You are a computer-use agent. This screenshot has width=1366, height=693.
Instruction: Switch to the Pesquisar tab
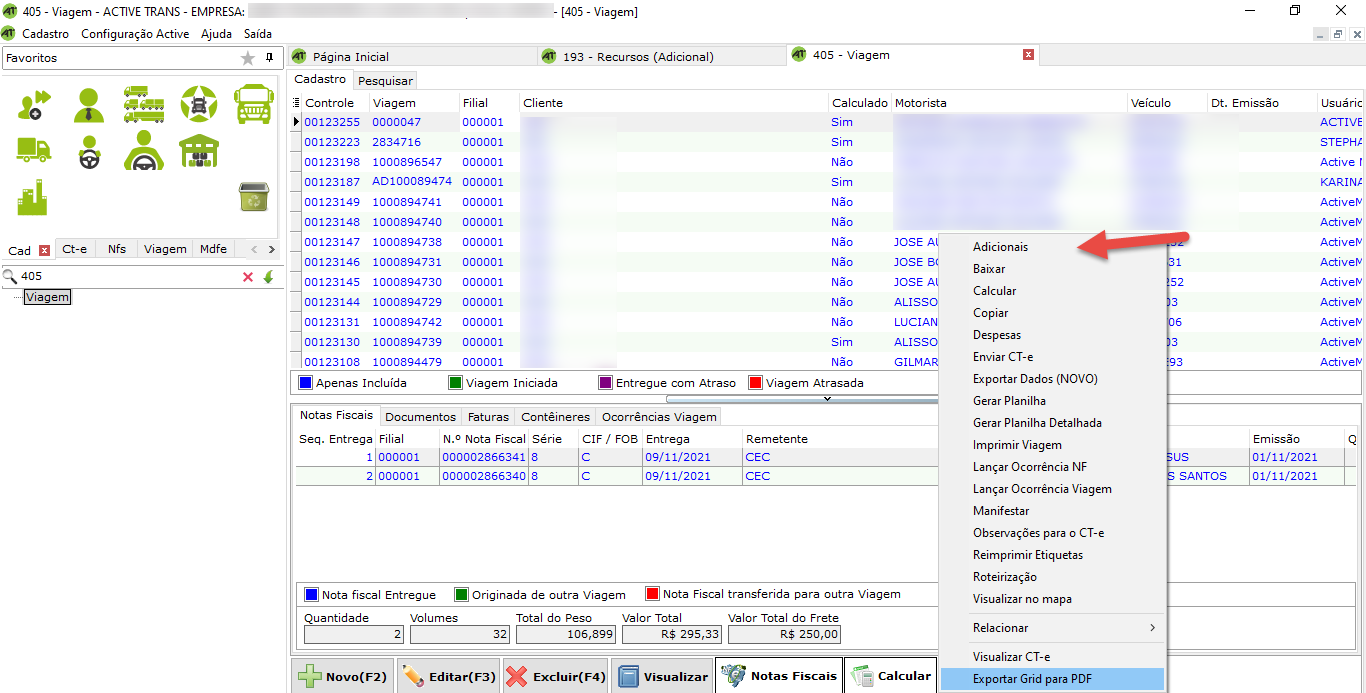tap(385, 80)
